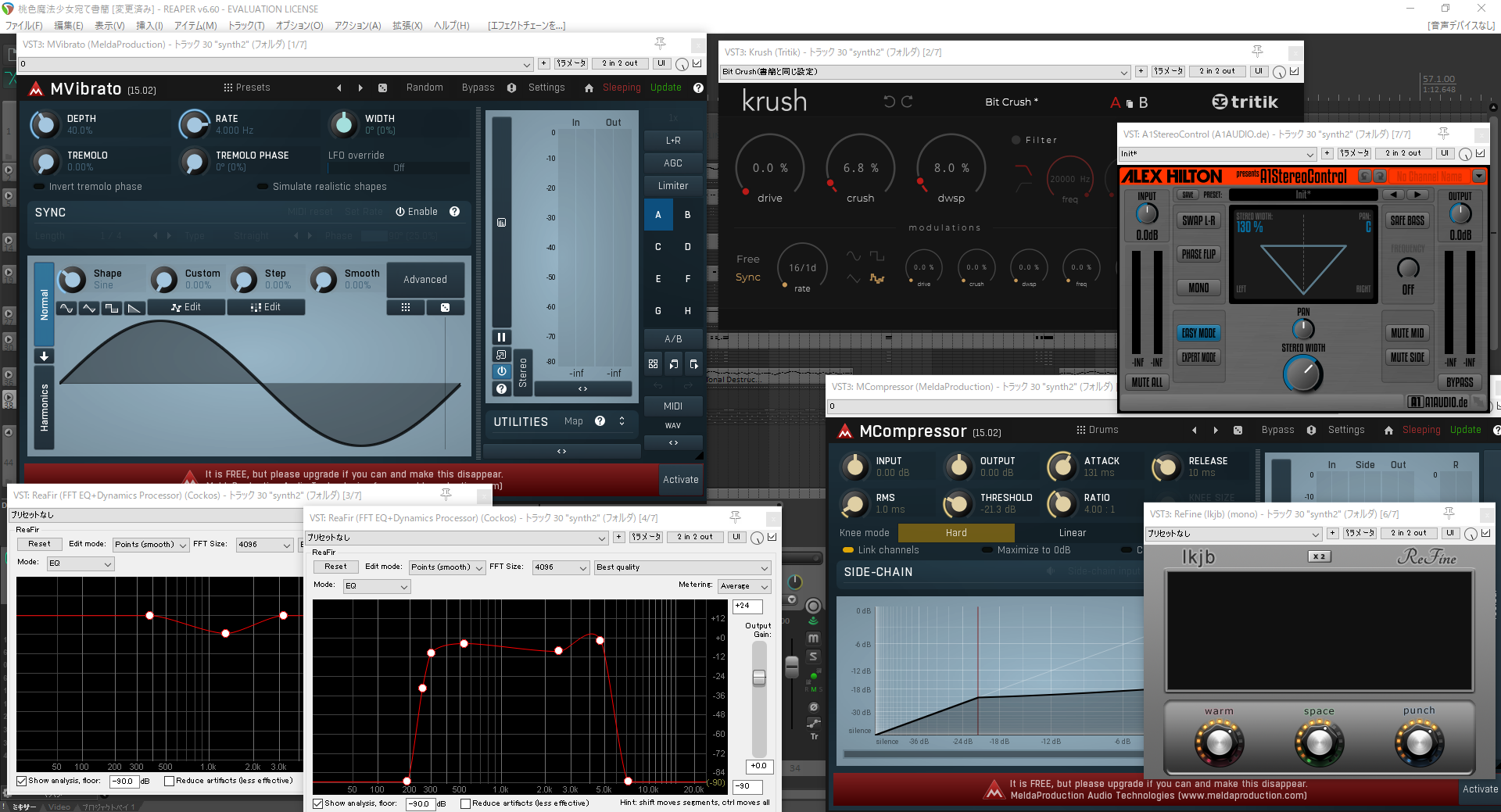Click the MVibrato copy preset icon

[674, 364]
